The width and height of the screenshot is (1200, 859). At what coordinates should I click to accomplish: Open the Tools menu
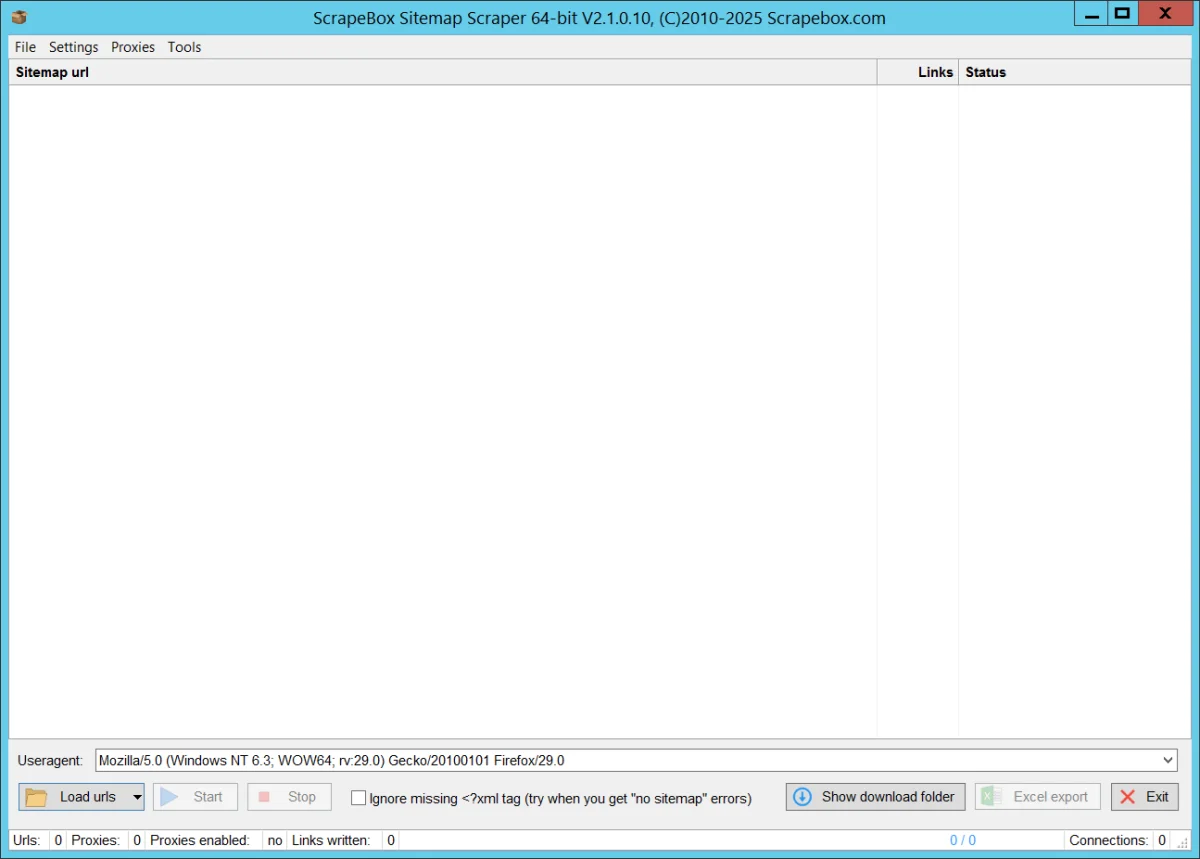click(184, 47)
